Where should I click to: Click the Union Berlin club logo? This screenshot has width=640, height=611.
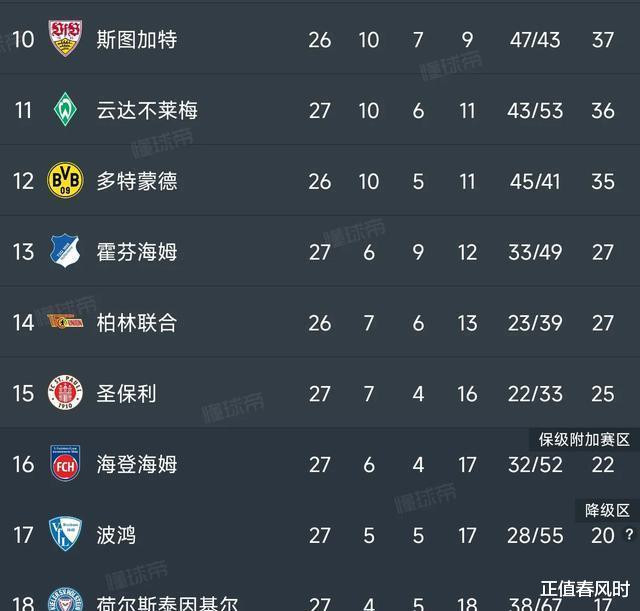pyautogui.click(x=65, y=322)
